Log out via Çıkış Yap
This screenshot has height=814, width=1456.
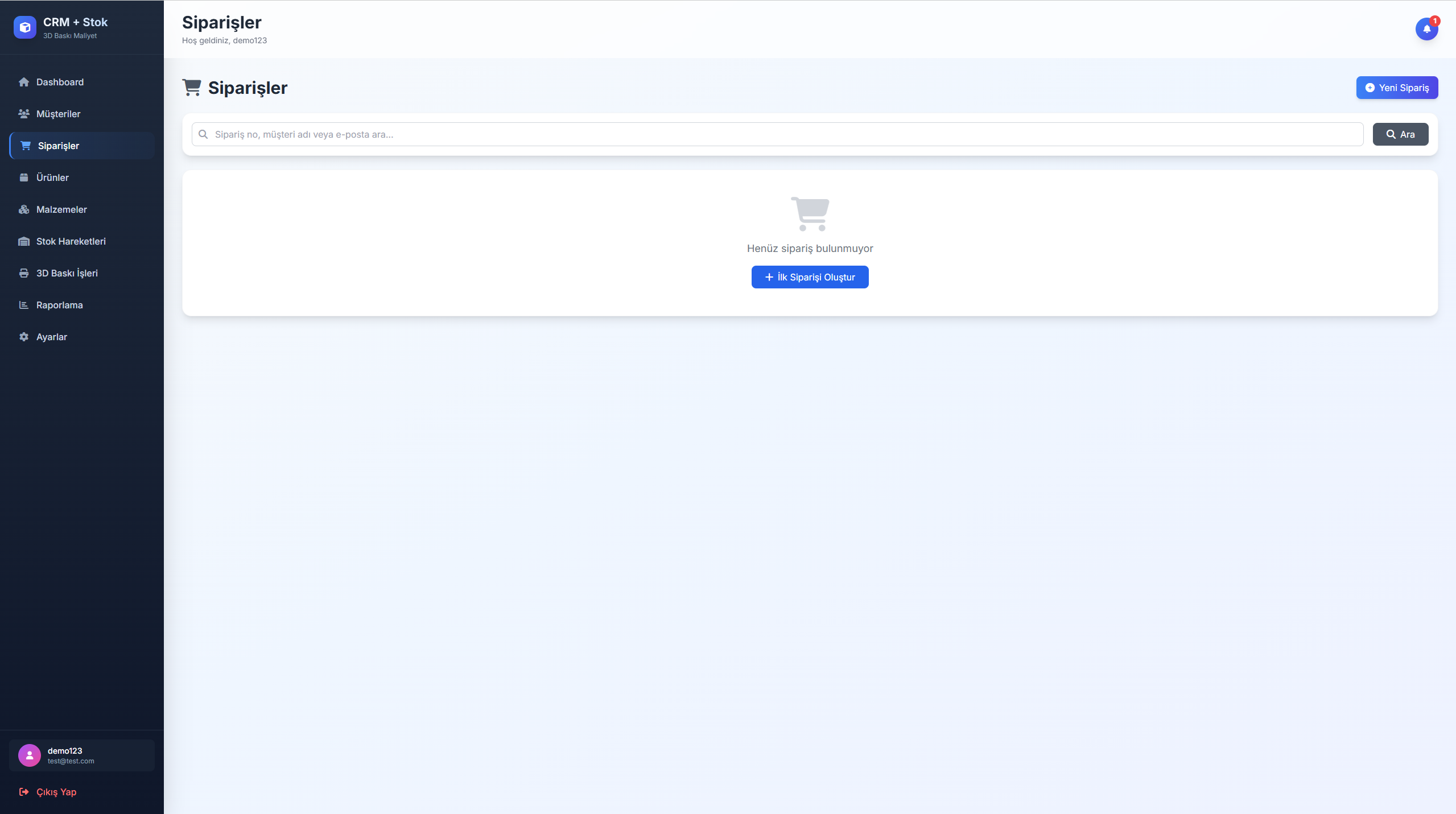coord(56,792)
